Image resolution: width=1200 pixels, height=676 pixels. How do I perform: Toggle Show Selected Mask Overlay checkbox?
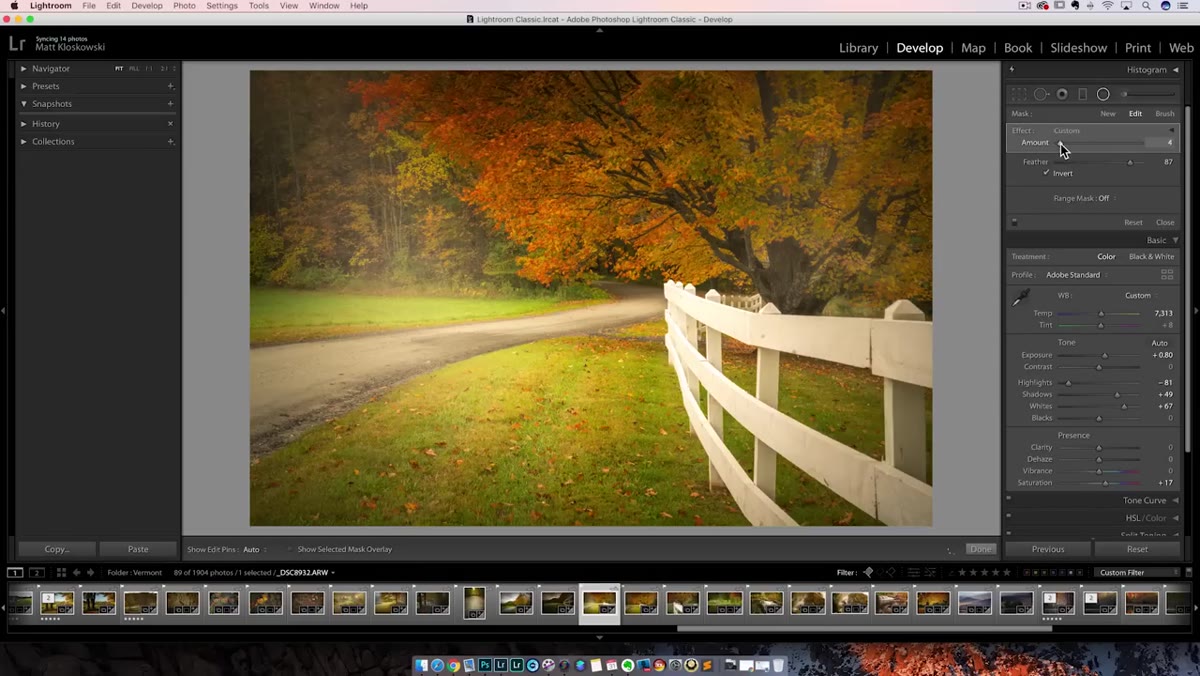(x=290, y=549)
